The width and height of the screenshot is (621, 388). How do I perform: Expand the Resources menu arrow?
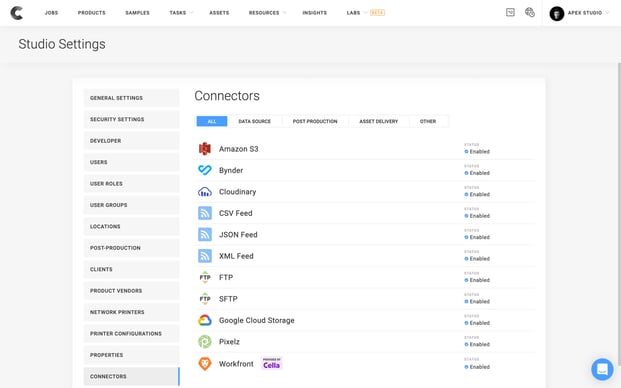click(284, 13)
